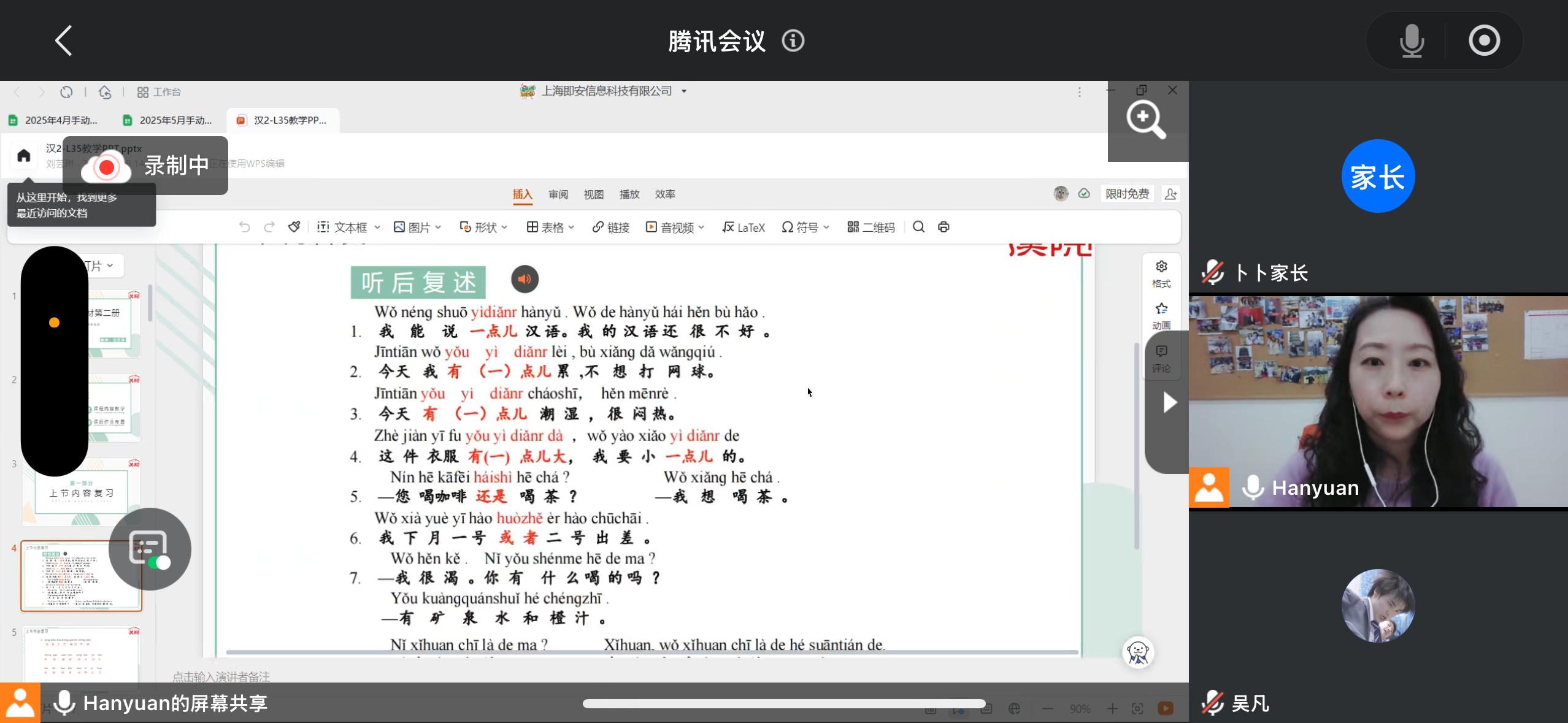Zoom out with the minus button
Viewport: 1568px width, 723px height.
[1047, 709]
